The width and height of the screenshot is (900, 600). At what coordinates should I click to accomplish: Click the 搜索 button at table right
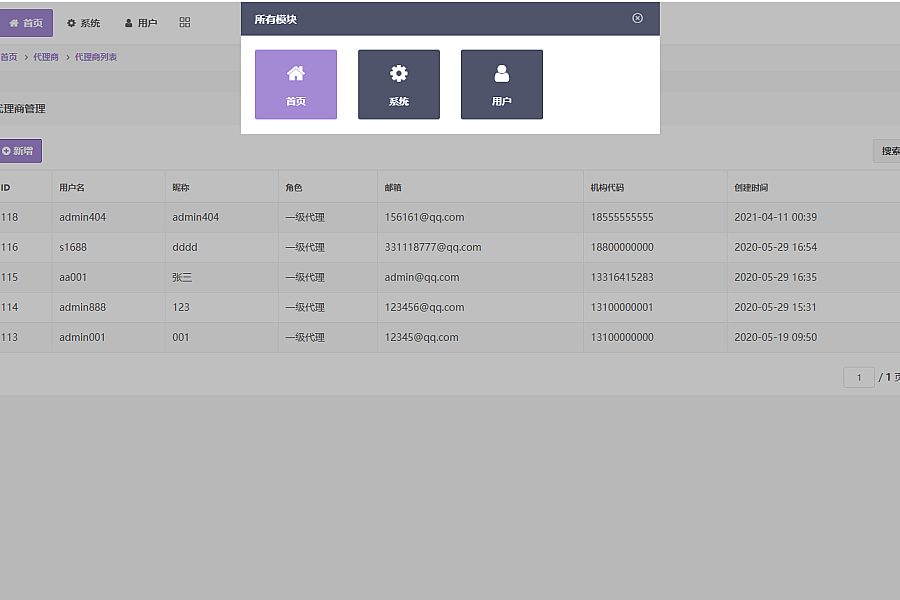[x=887, y=151]
